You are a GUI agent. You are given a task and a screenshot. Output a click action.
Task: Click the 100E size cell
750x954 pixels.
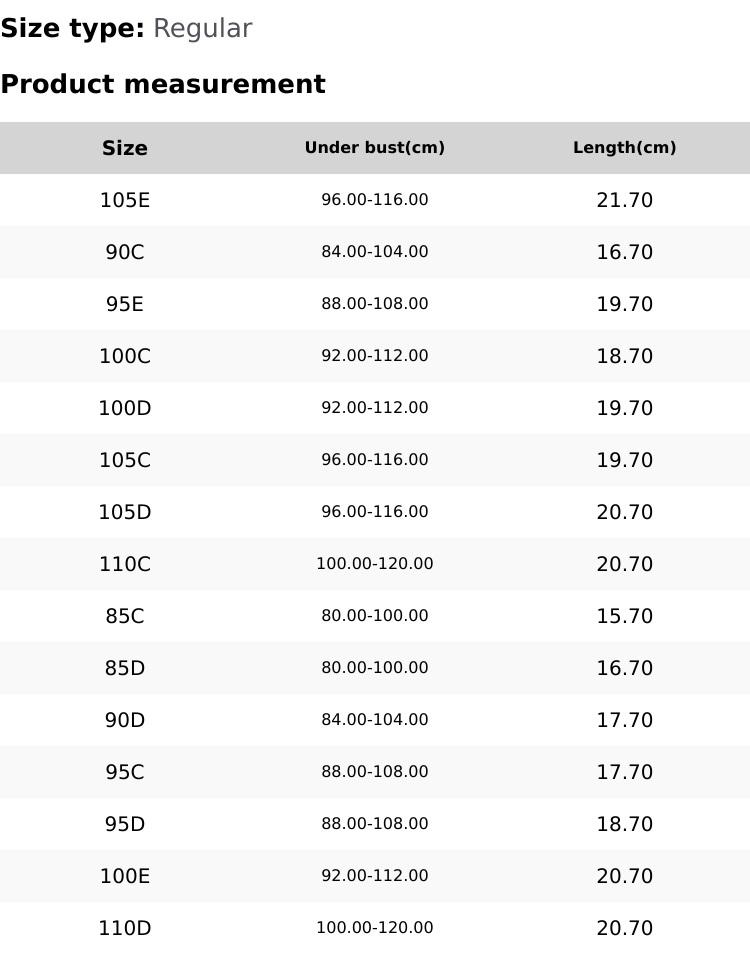pos(125,876)
